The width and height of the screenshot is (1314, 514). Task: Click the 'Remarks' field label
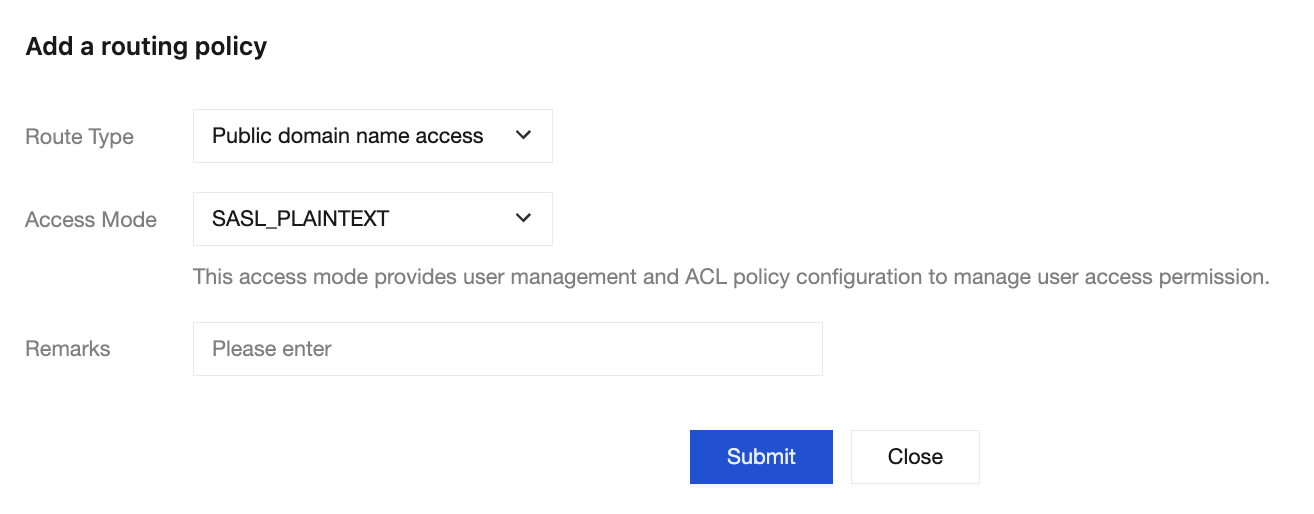68,349
